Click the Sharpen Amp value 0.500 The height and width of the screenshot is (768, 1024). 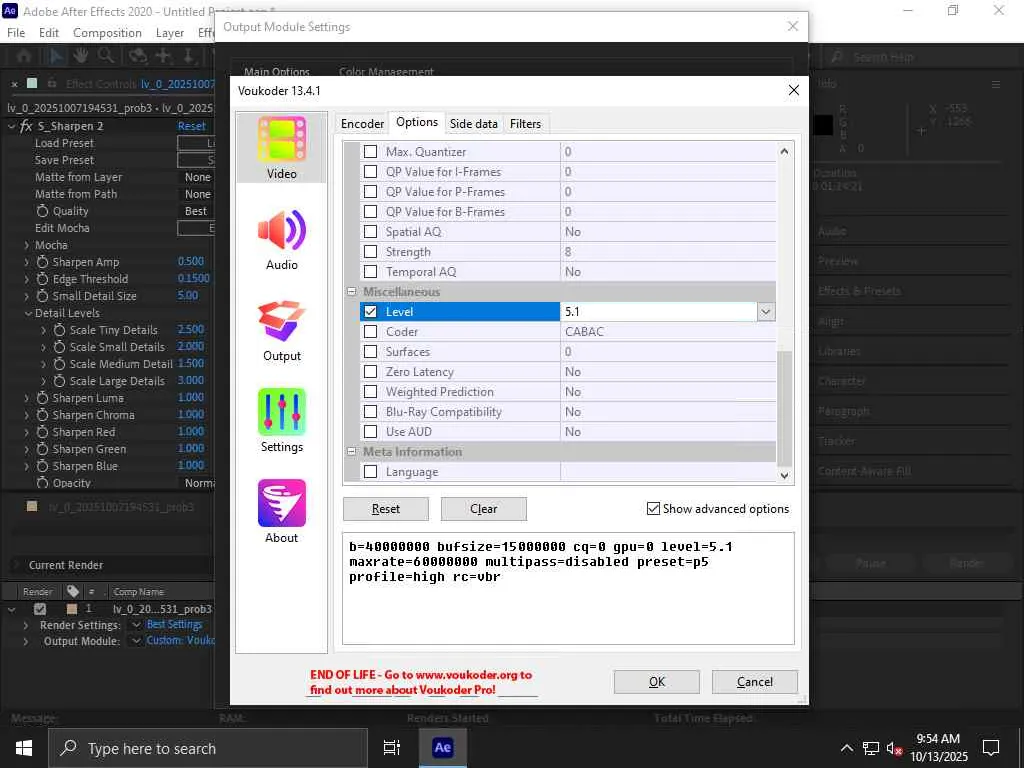point(191,261)
